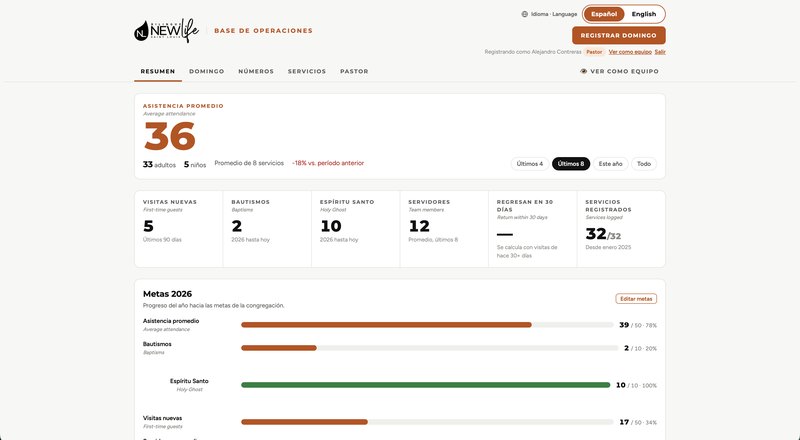Click the eye icon beside Ver como equipo
800x440 pixels.
pyautogui.click(x=584, y=71)
